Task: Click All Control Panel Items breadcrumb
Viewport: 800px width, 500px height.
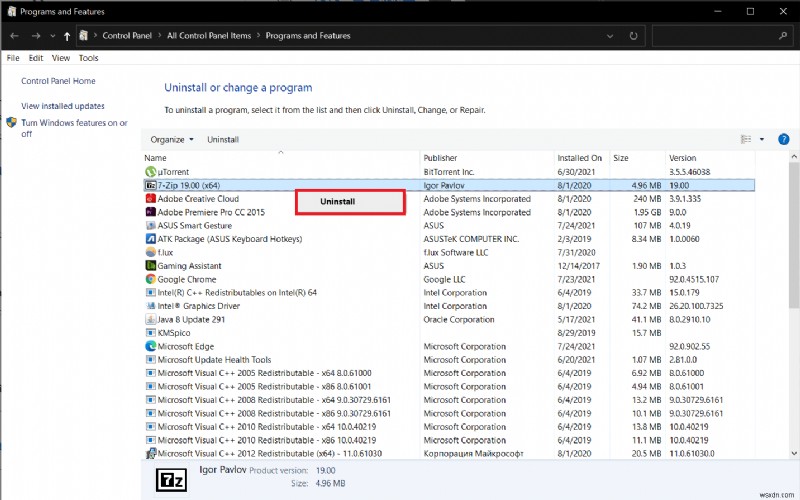Action: pyautogui.click(x=209, y=36)
